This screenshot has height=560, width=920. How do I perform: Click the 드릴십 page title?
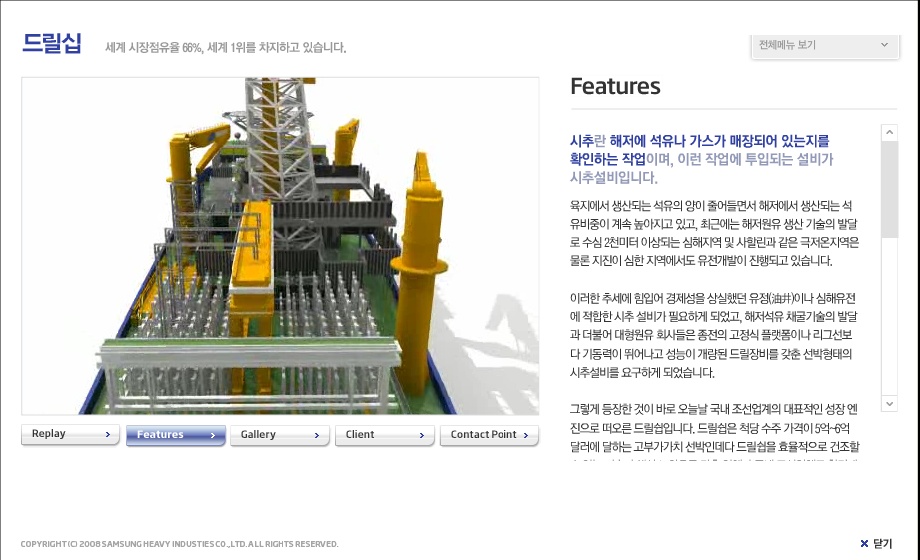click(x=52, y=43)
